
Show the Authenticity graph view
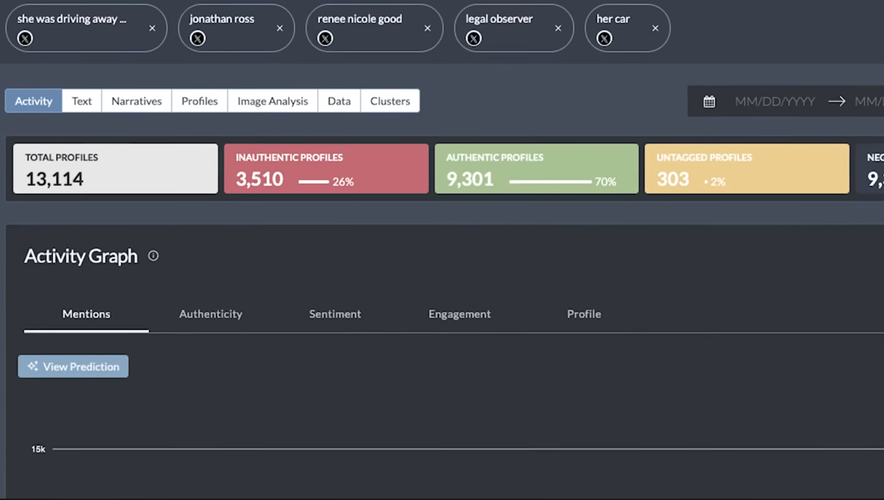click(x=210, y=314)
